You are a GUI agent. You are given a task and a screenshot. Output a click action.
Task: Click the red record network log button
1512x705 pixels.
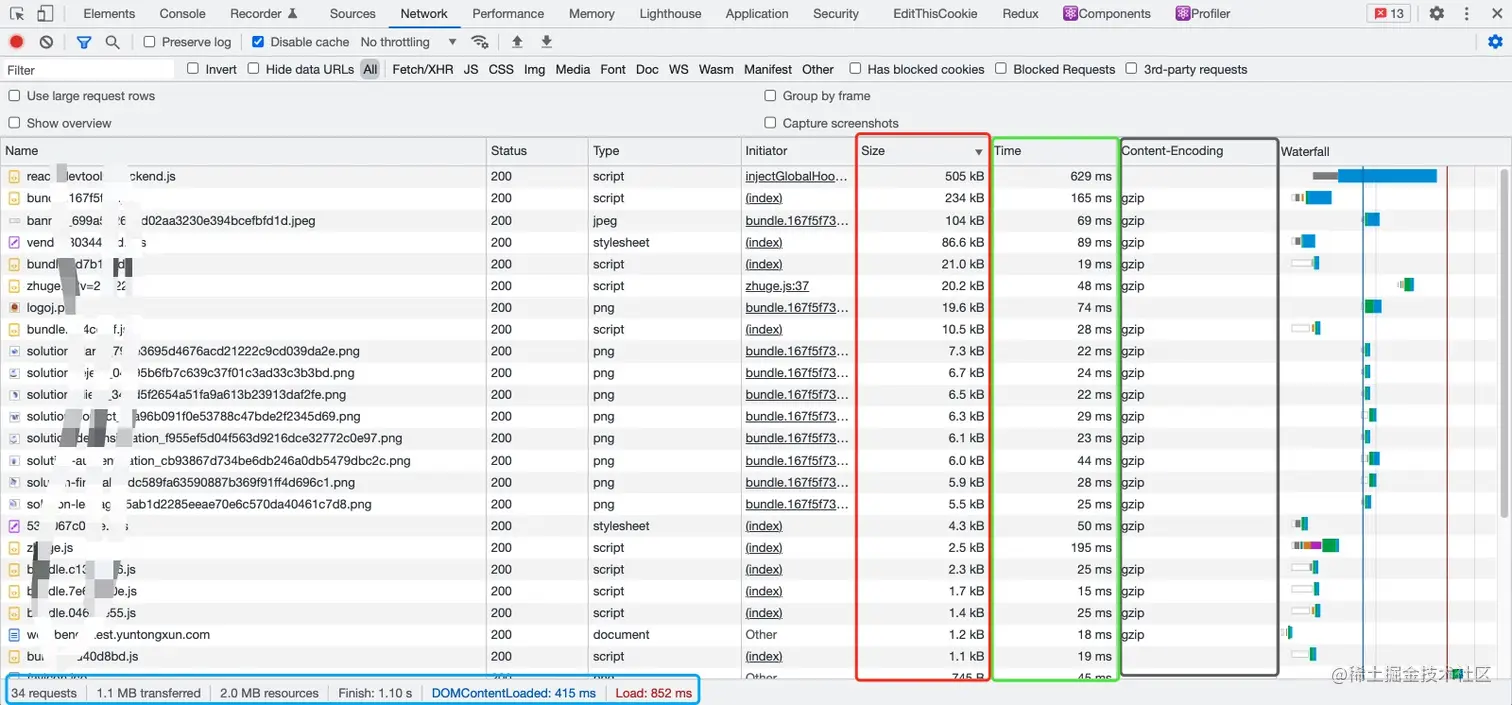[x=16, y=42]
